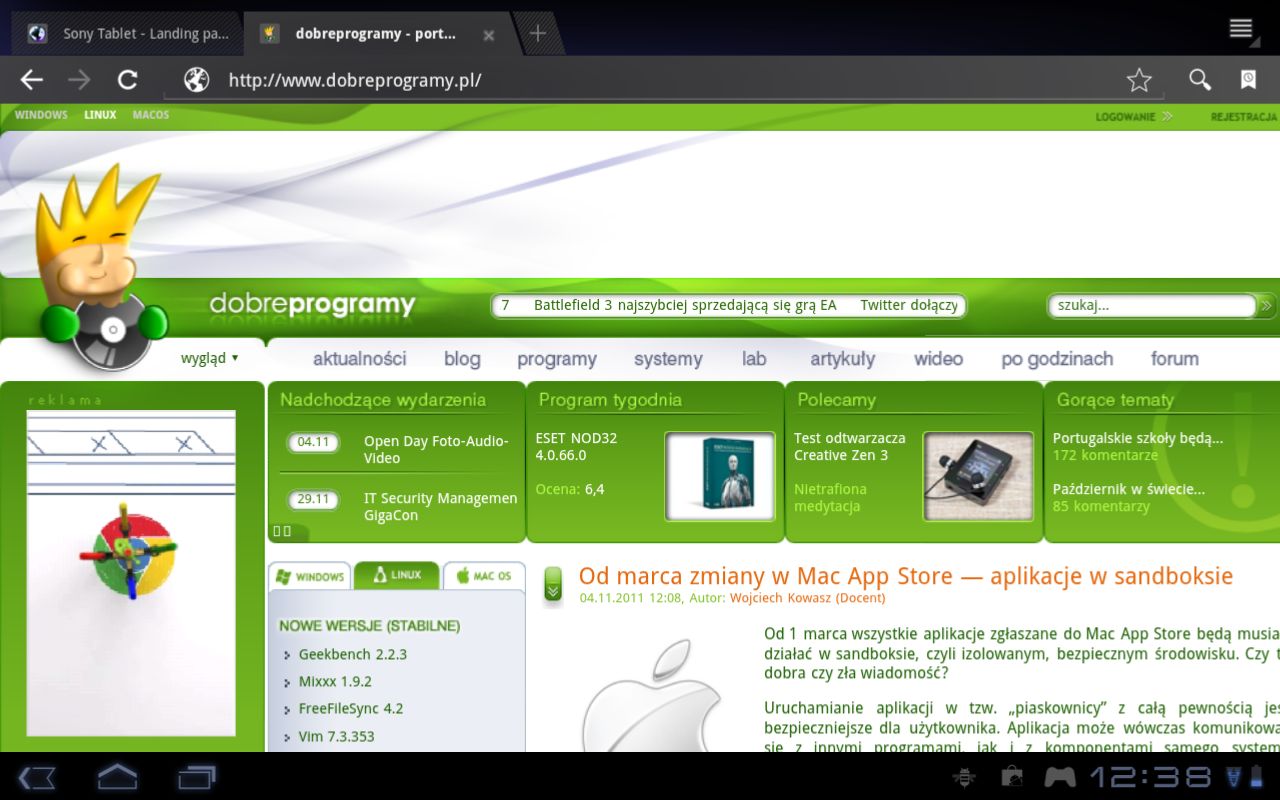Viewport: 1280px width, 800px height.
Task: Open Geekbench 2.2.3 in new versions list
Action: pyautogui.click(x=352, y=655)
